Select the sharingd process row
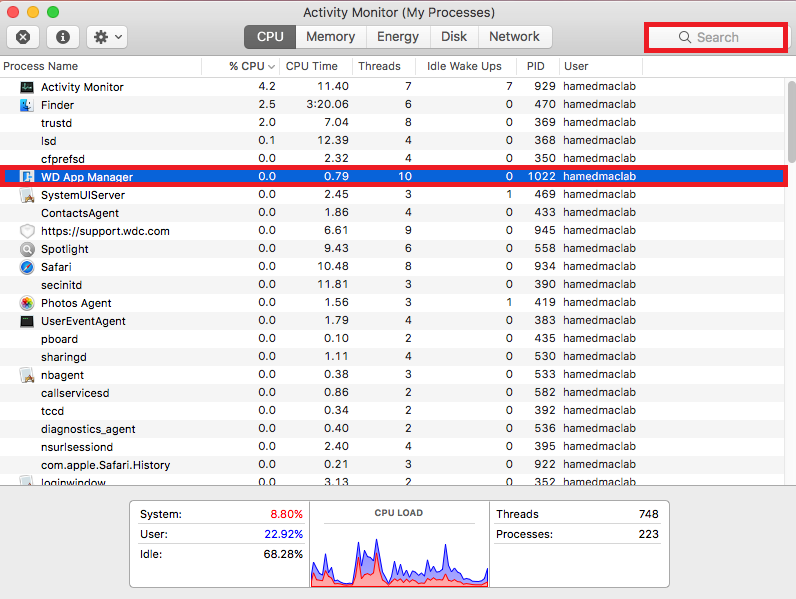The height and width of the screenshot is (599, 796). [392, 357]
